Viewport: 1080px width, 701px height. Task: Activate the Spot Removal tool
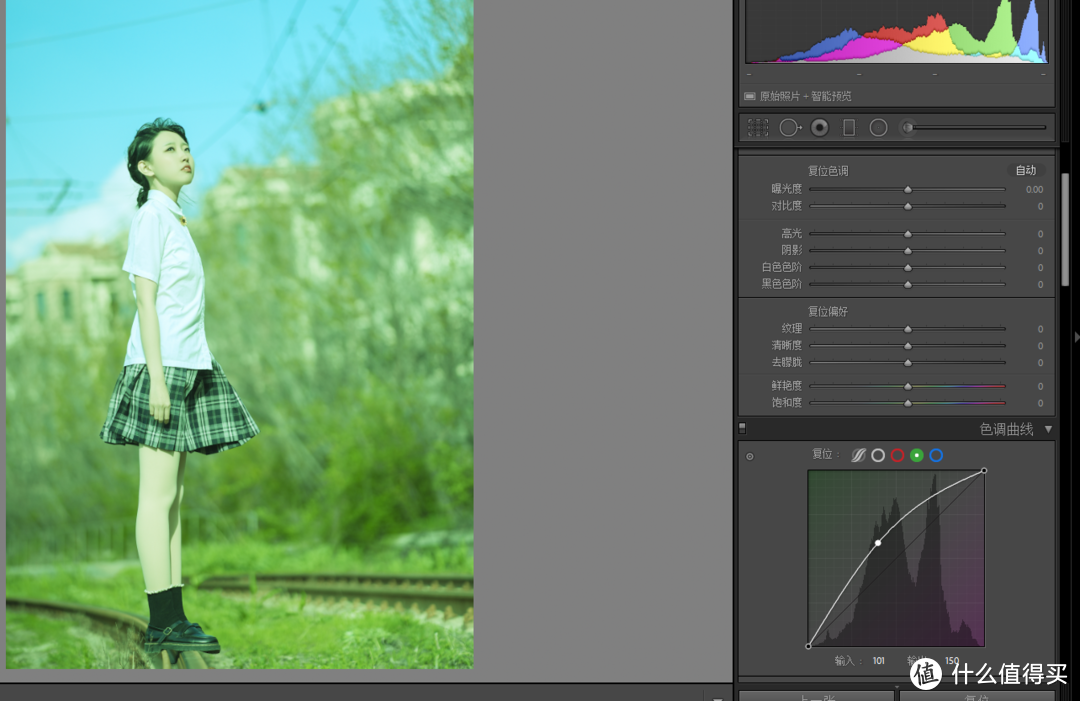(x=789, y=128)
